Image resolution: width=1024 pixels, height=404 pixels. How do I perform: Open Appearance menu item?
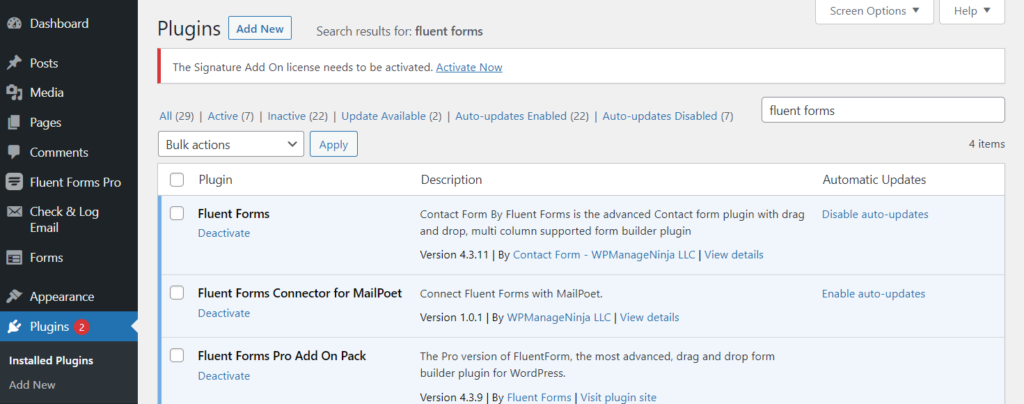point(61,297)
